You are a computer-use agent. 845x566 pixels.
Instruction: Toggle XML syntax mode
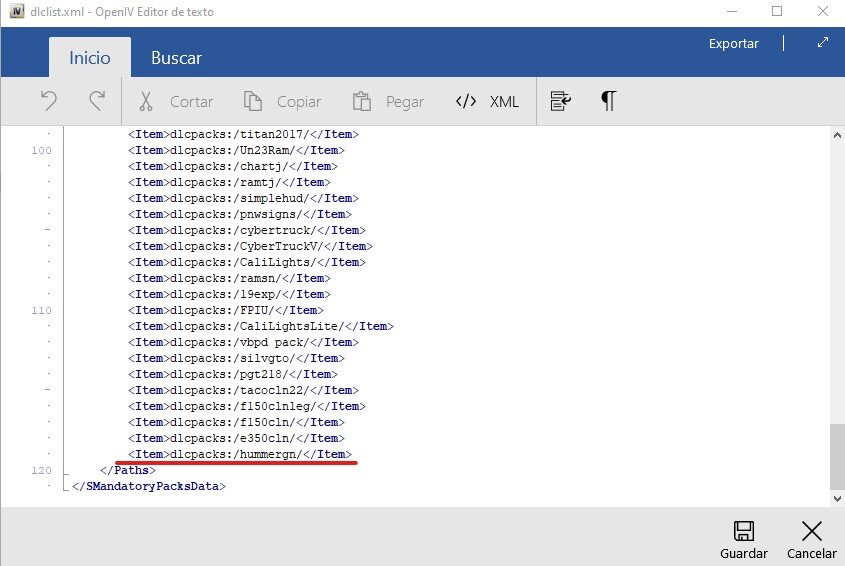click(x=487, y=101)
